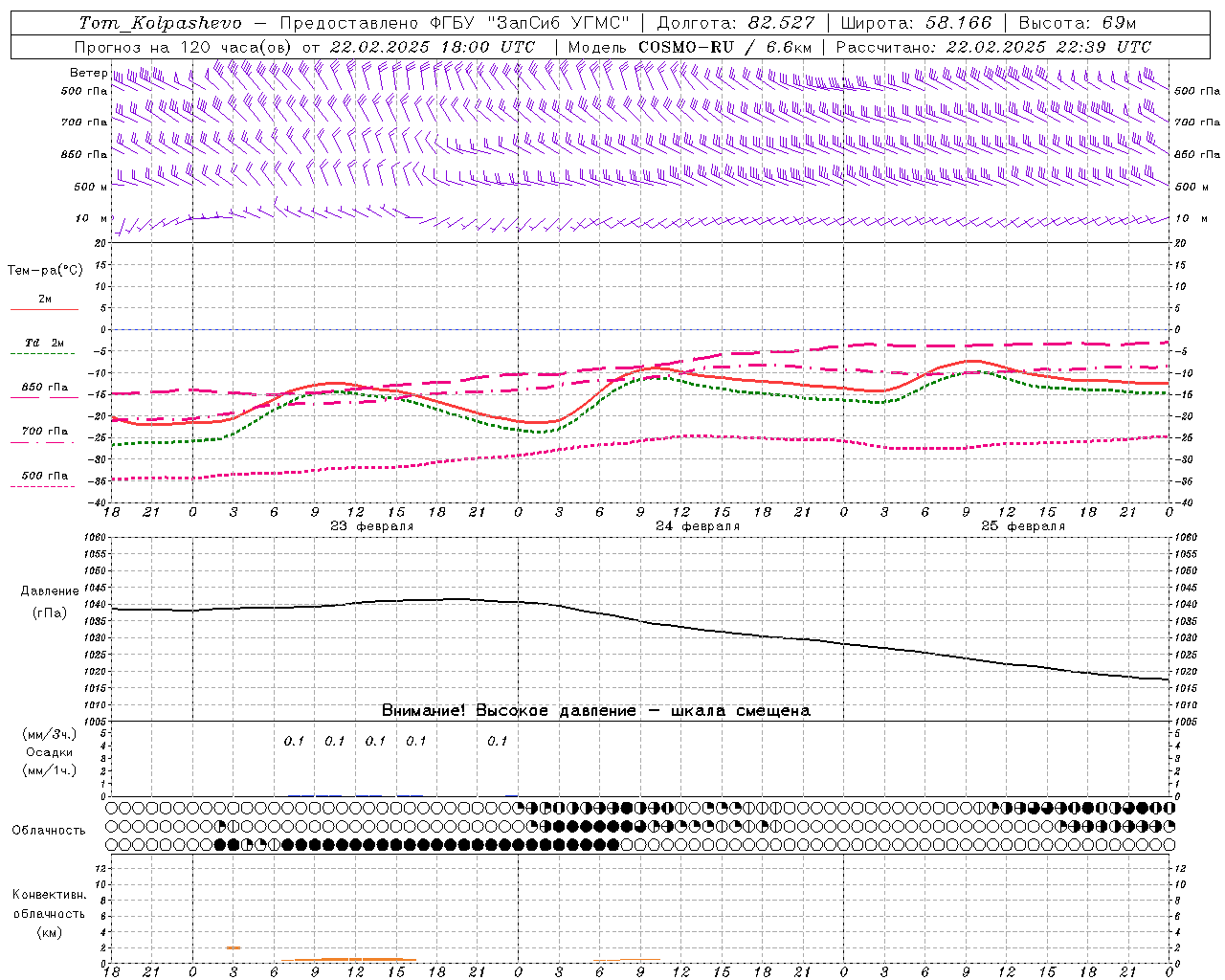Click the (мм/1ч.) precipitation unit label
The height and width of the screenshot is (980, 1225).
pyautogui.click(x=49, y=770)
